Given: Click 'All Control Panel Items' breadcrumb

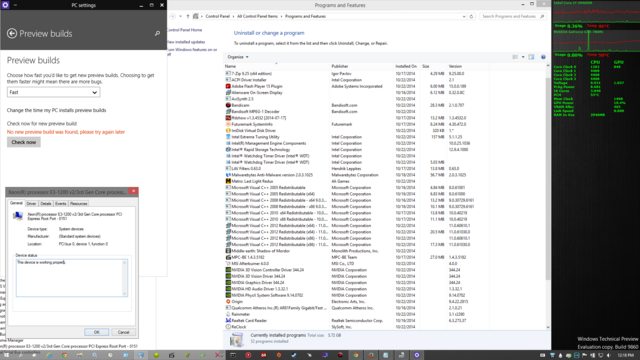Looking at the screenshot, I should pyautogui.click(x=257, y=16).
